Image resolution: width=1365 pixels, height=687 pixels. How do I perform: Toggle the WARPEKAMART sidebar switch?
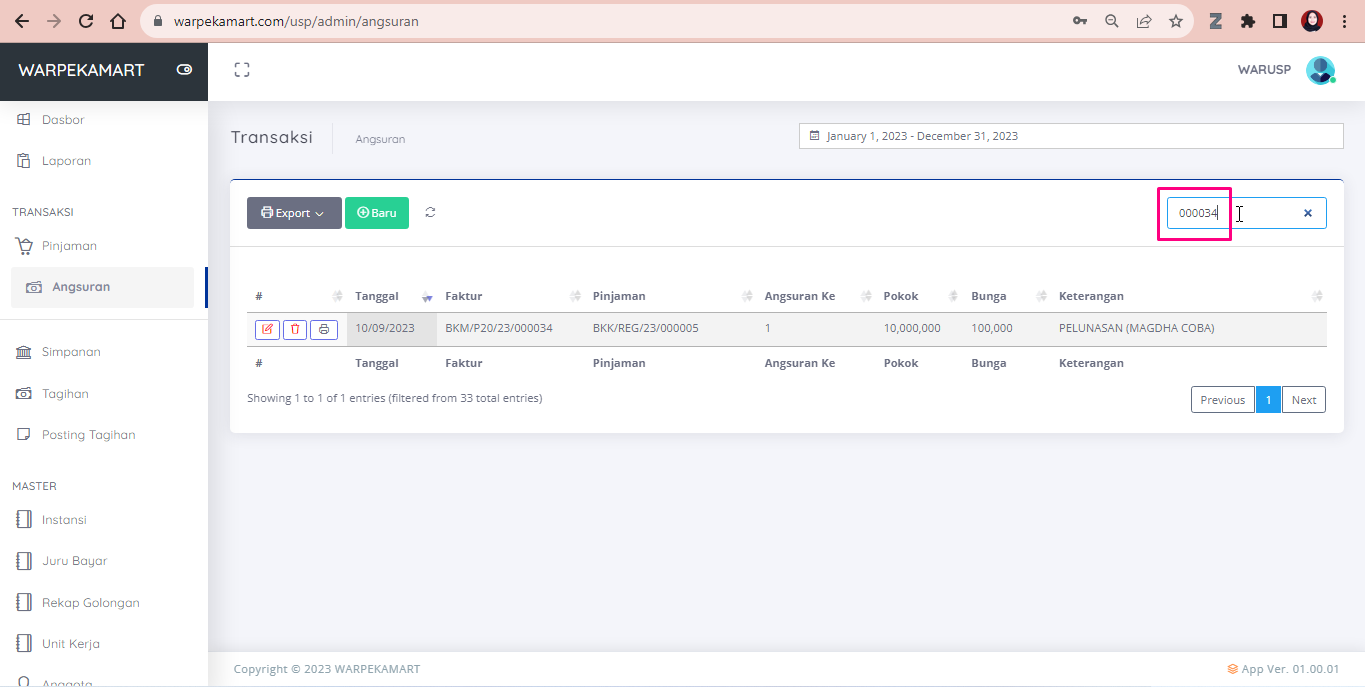pos(184,70)
